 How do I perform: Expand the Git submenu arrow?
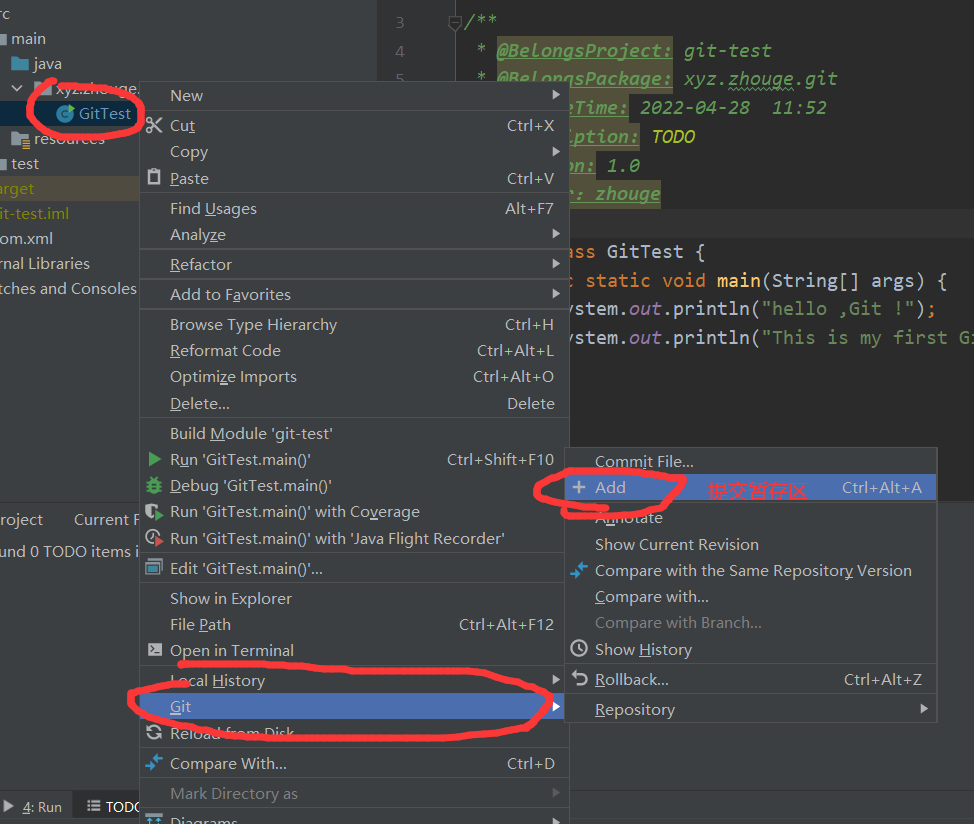556,707
